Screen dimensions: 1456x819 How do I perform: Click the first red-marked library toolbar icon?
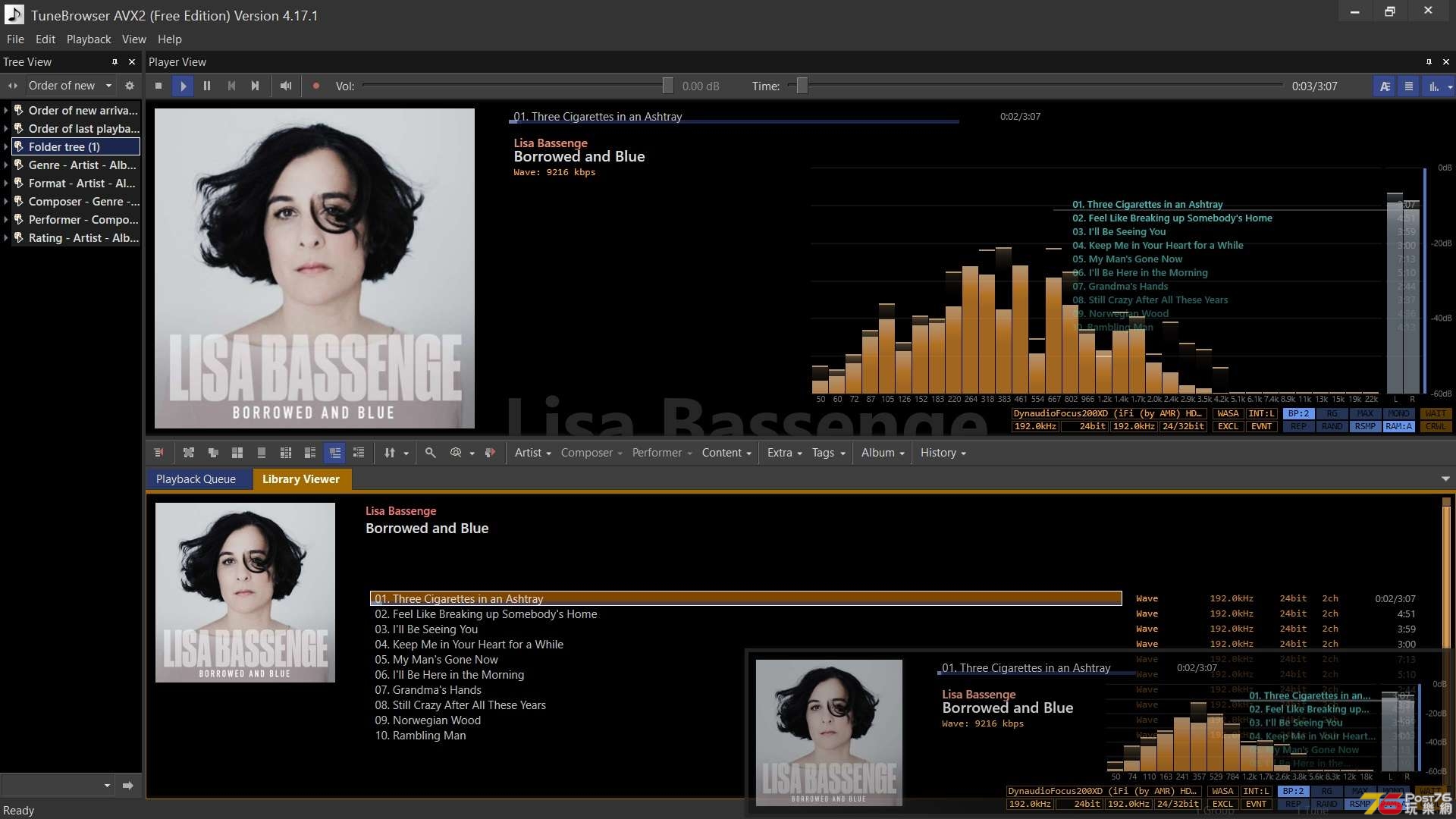click(159, 453)
